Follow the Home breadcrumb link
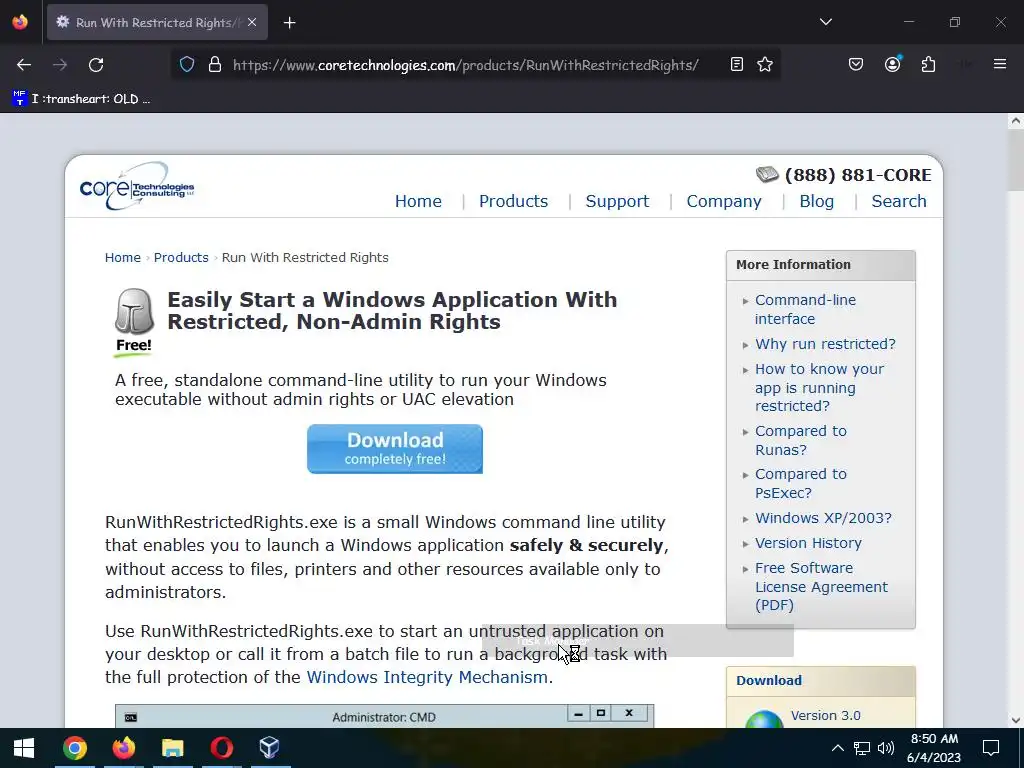The height and width of the screenshot is (768, 1024). 123,257
